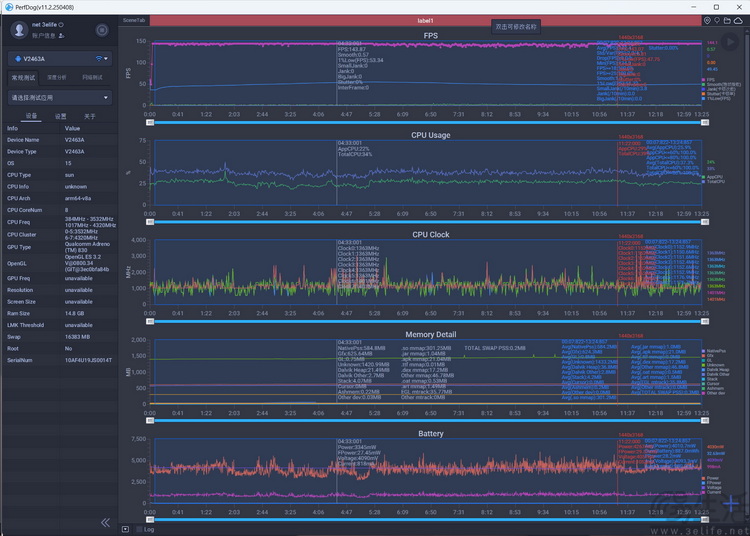This screenshot has height=536, width=750.
Task: Open the folder icon in top toolbar
Action: [727, 21]
